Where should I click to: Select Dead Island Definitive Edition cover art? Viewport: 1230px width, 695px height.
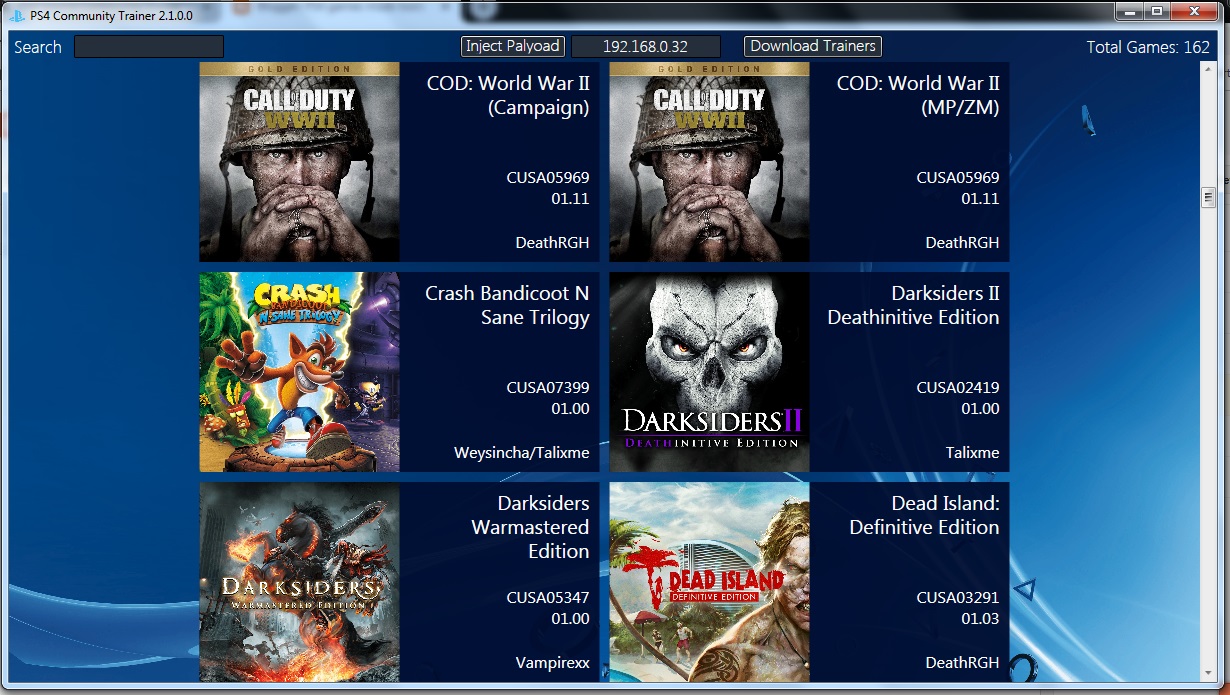(709, 582)
